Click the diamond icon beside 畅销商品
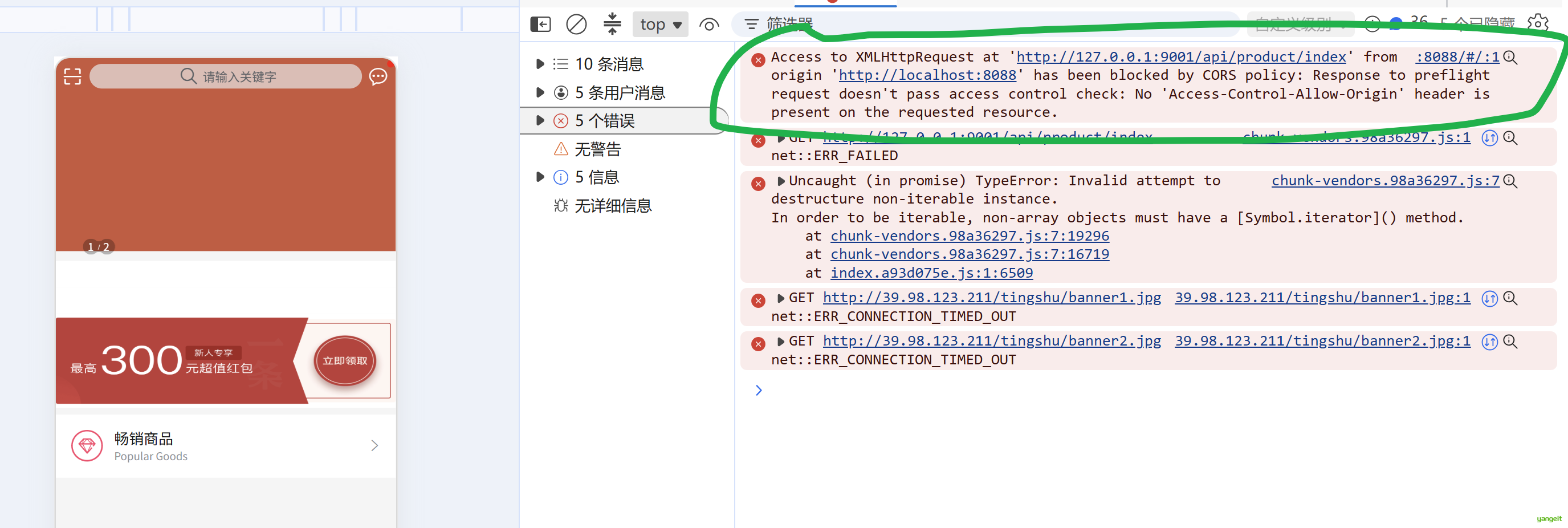The height and width of the screenshot is (528, 1568). (87, 446)
